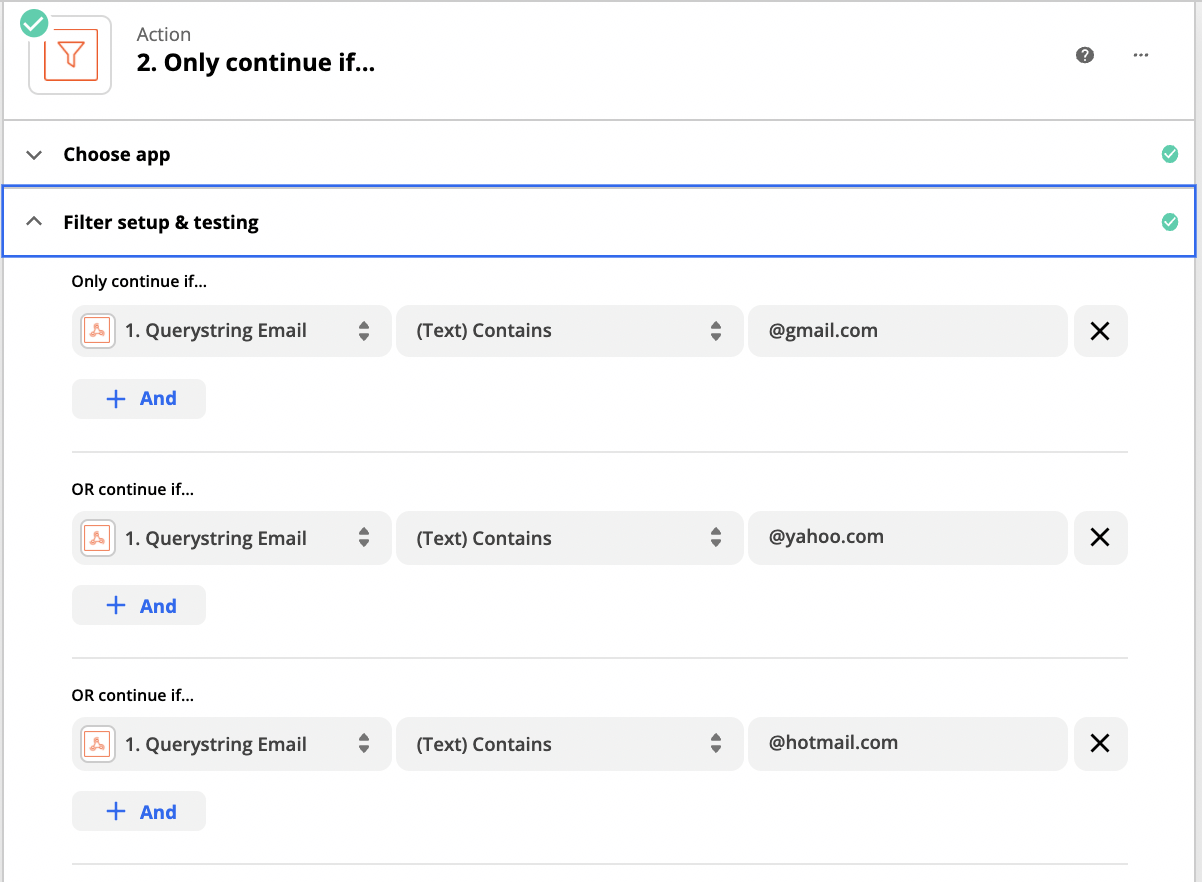Add an And condition under hotmail rule
Image resolution: width=1202 pixels, height=882 pixels.
(x=139, y=812)
